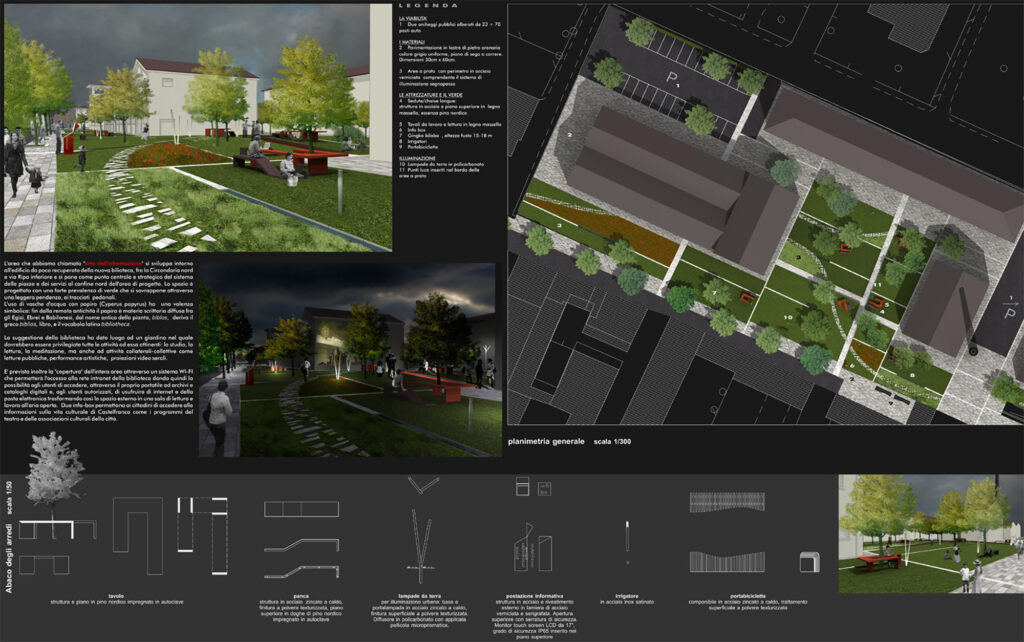
Task: Click the lowest bench elevation drawing
Action: click(301, 572)
